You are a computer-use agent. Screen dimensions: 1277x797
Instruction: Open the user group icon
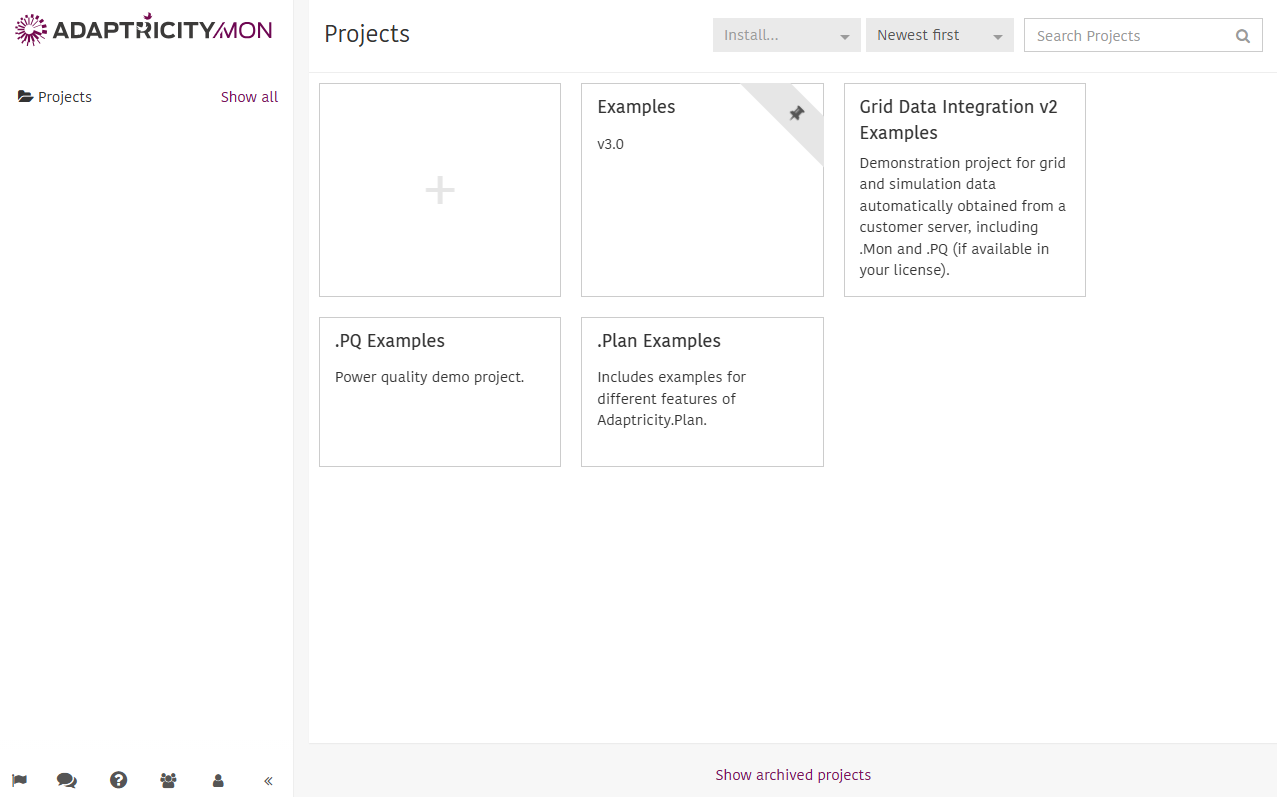point(168,780)
